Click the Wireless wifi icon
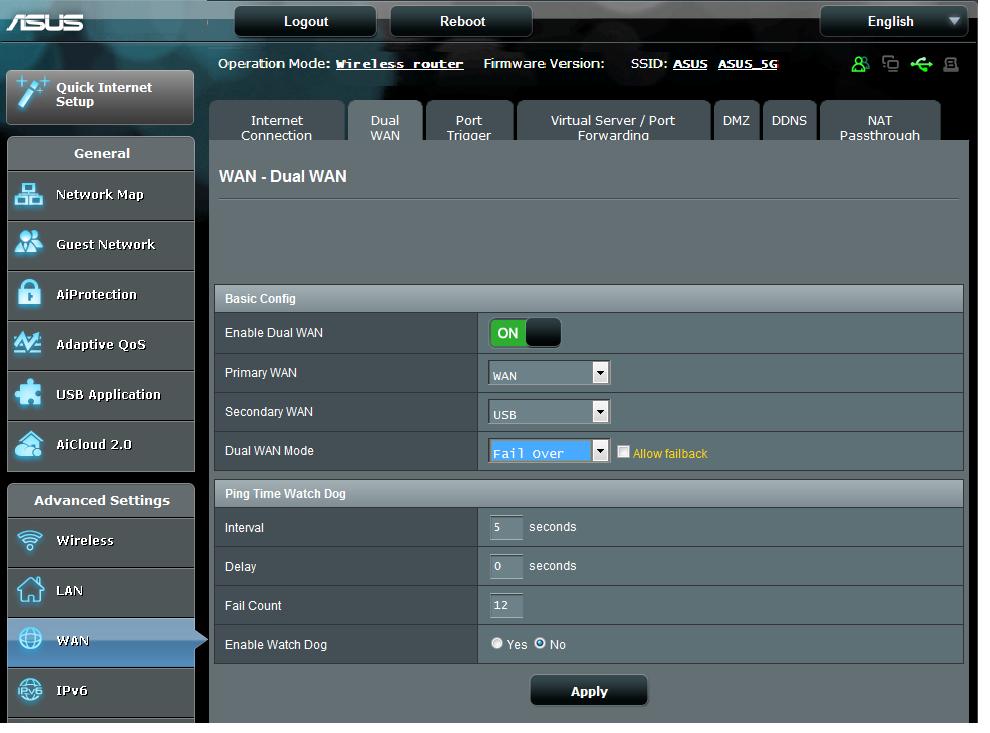990x733 pixels. [30, 540]
